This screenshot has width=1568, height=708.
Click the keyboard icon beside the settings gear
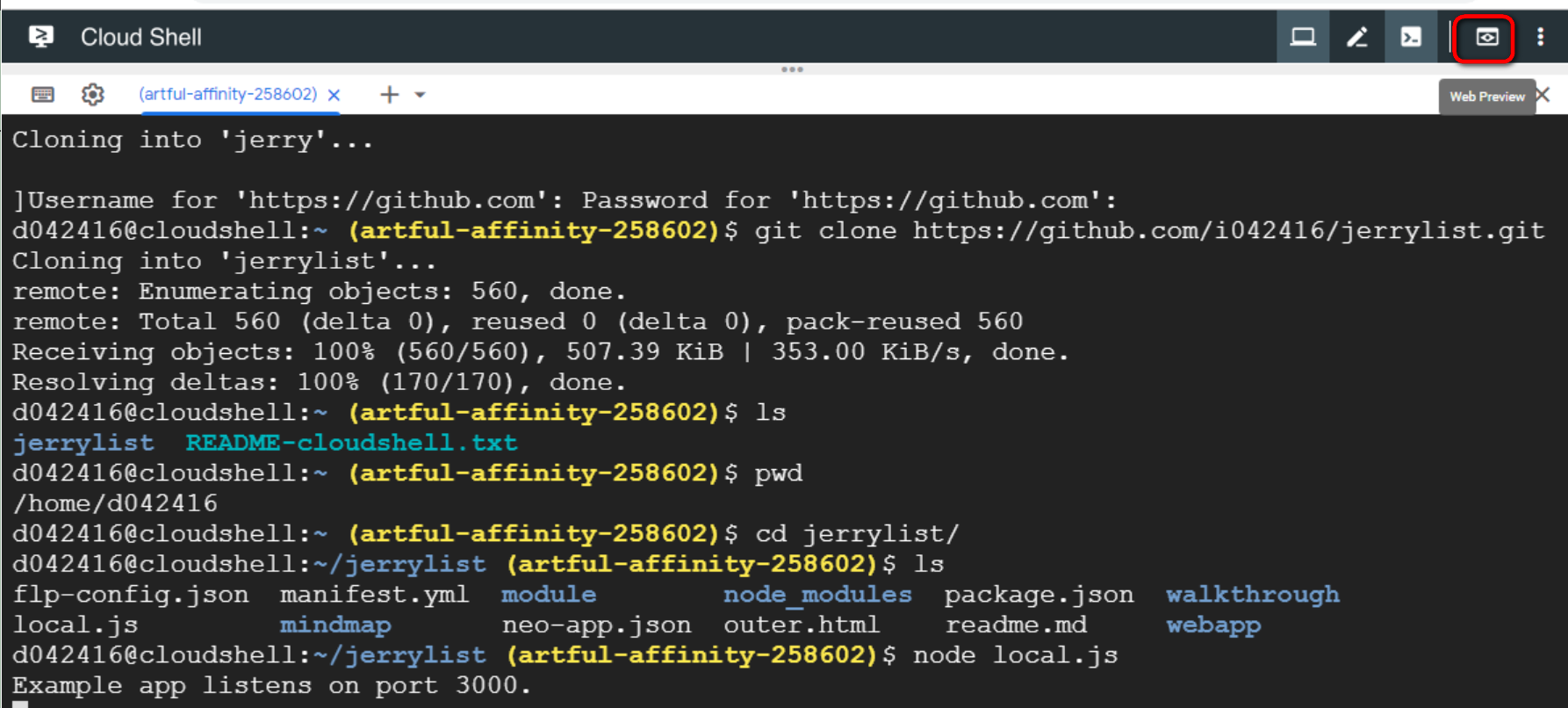click(42, 94)
